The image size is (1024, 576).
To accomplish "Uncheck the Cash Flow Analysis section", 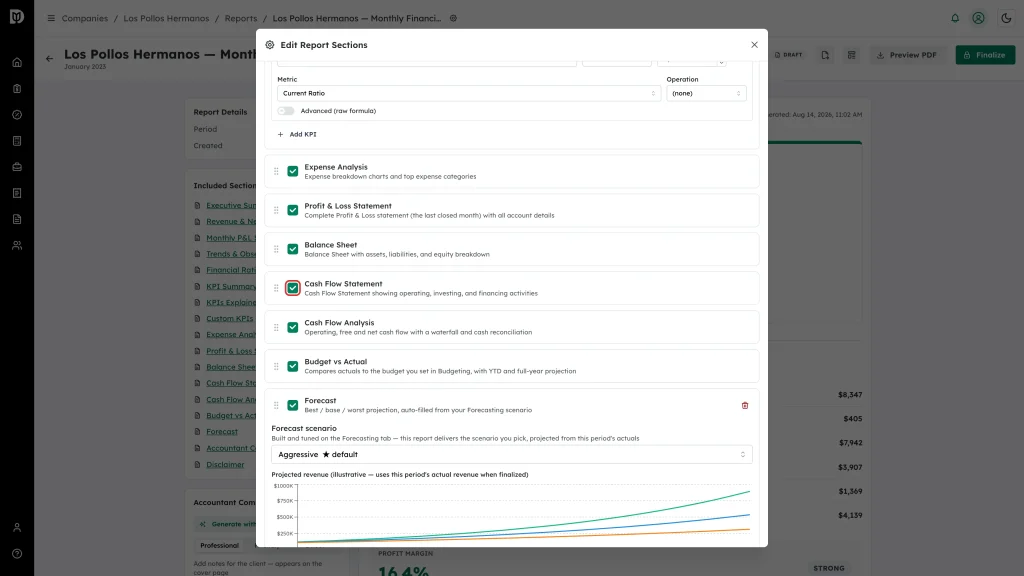I will 293,327.
